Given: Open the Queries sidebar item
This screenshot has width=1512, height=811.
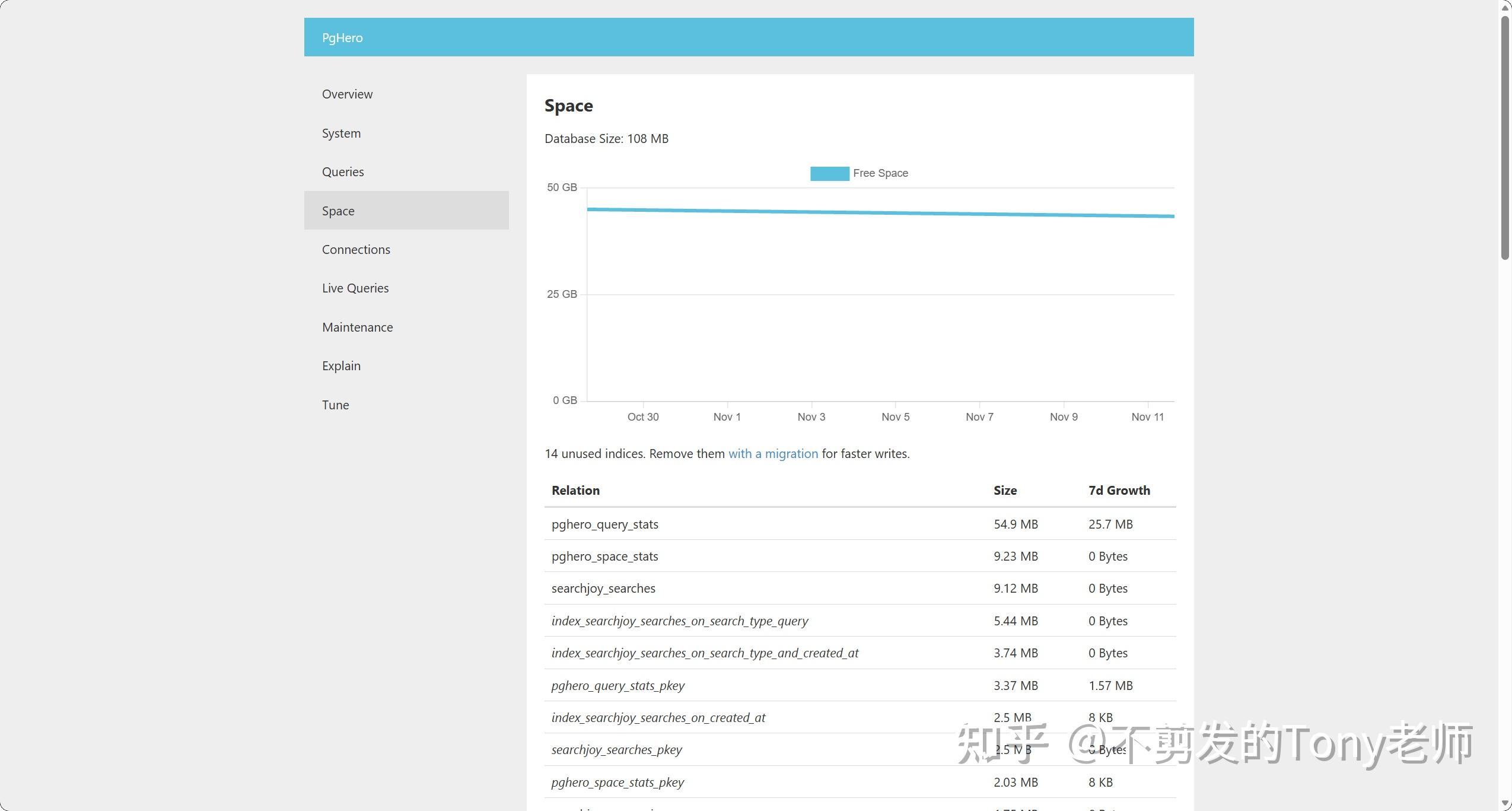Looking at the screenshot, I should click(x=343, y=172).
